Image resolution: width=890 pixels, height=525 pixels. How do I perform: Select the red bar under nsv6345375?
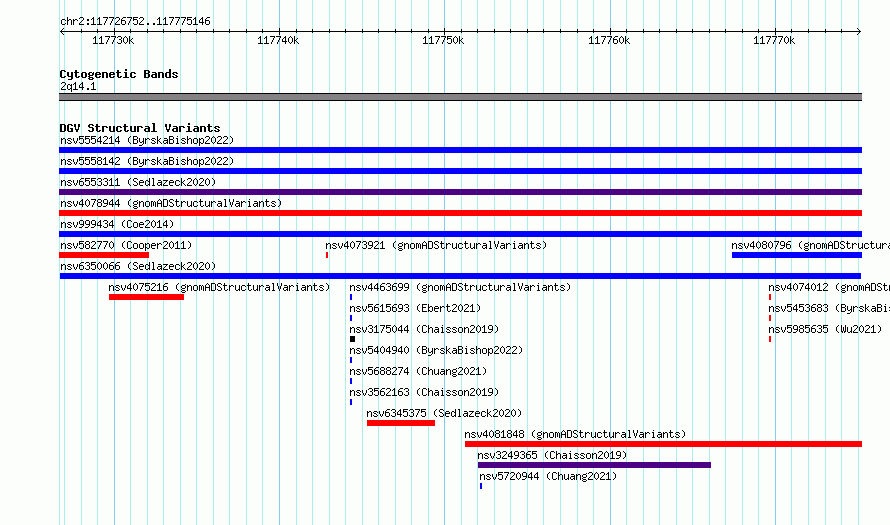(x=401, y=423)
